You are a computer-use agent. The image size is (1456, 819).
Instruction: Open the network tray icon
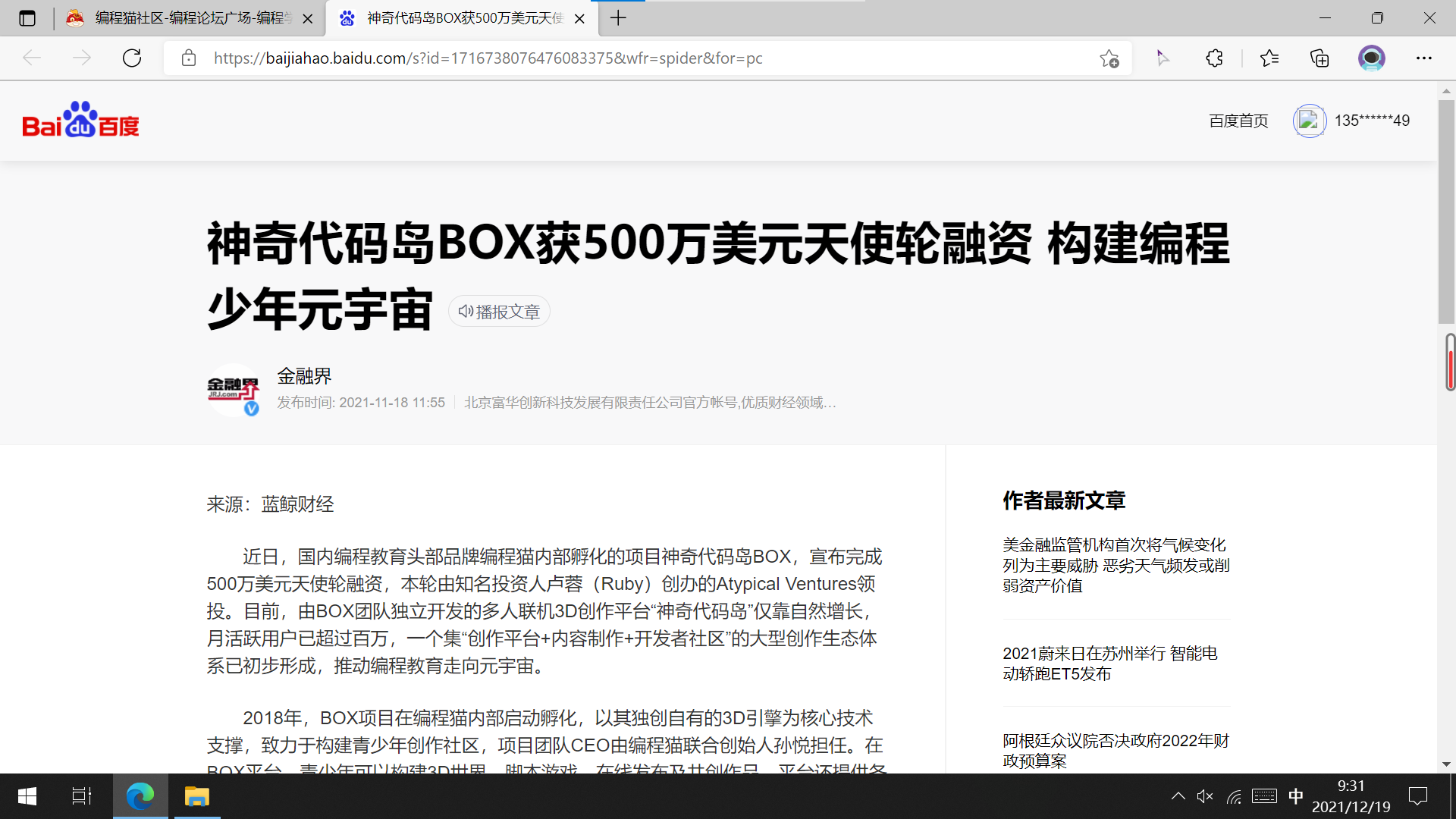(1235, 796)
